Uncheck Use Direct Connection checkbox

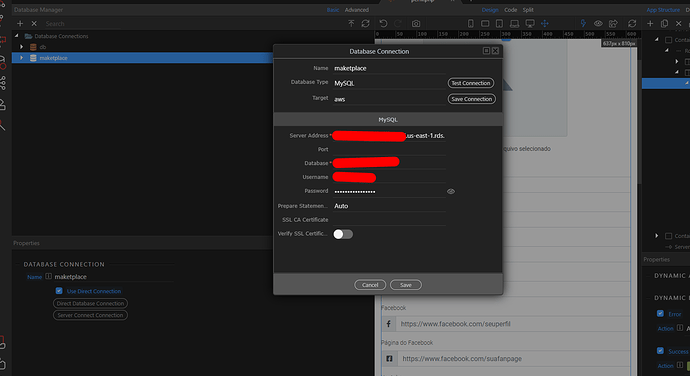pyautogui.click(x=59, y=291)
